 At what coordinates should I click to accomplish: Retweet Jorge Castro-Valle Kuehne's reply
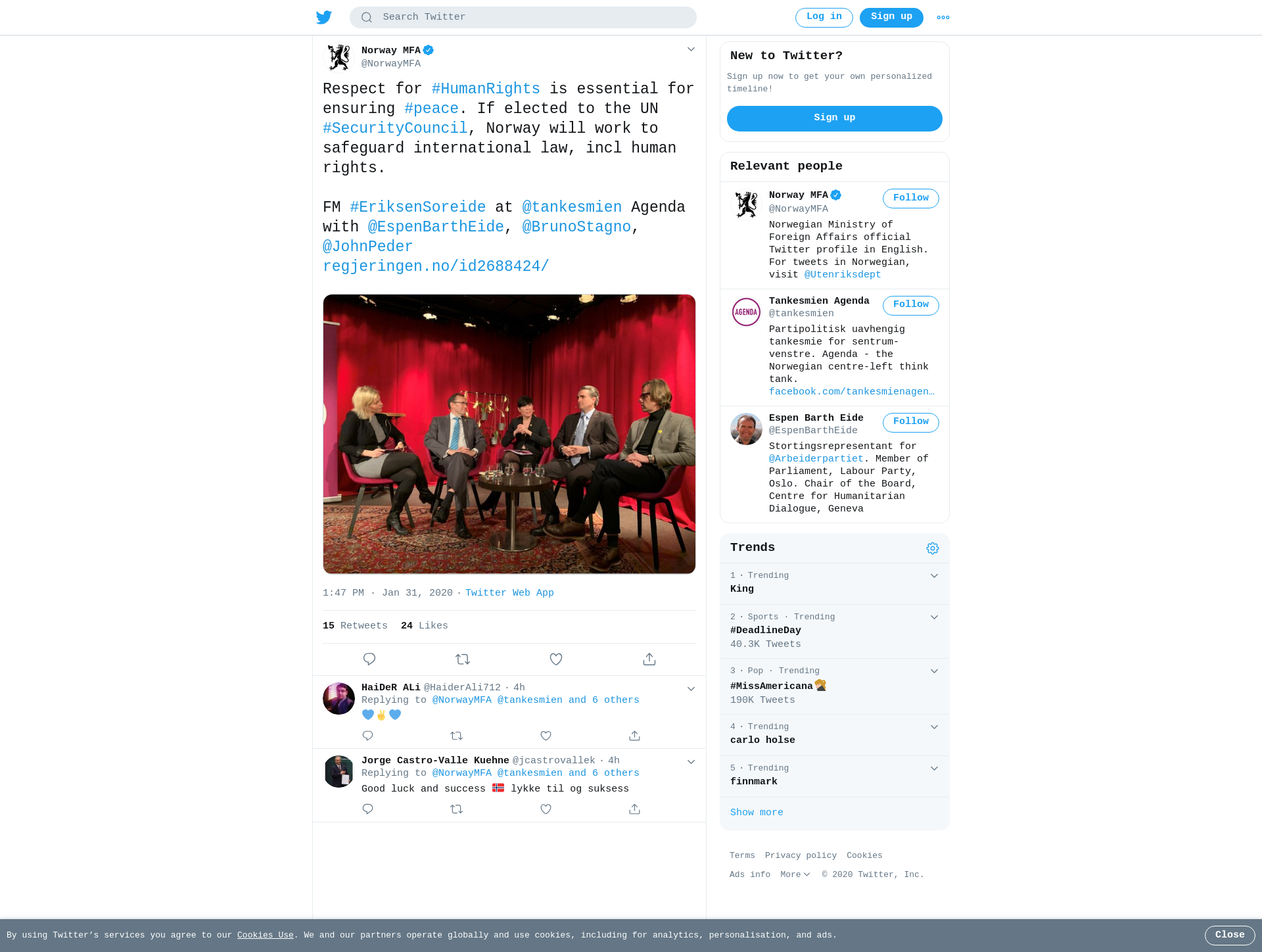457,809
